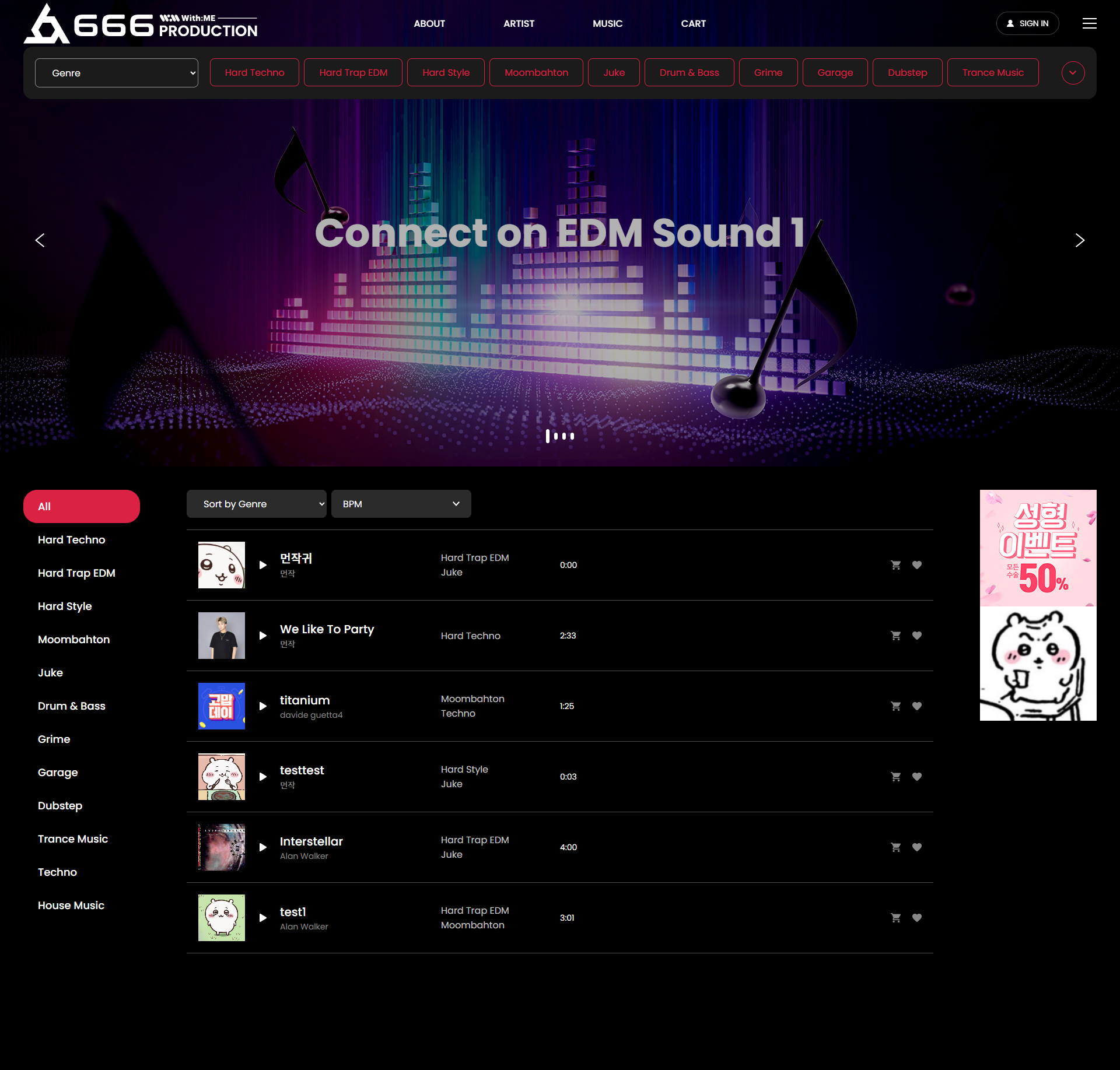Go to previous banner slide
Image resolution: width=1120 pixels, height=1070 pixels.
40,240
